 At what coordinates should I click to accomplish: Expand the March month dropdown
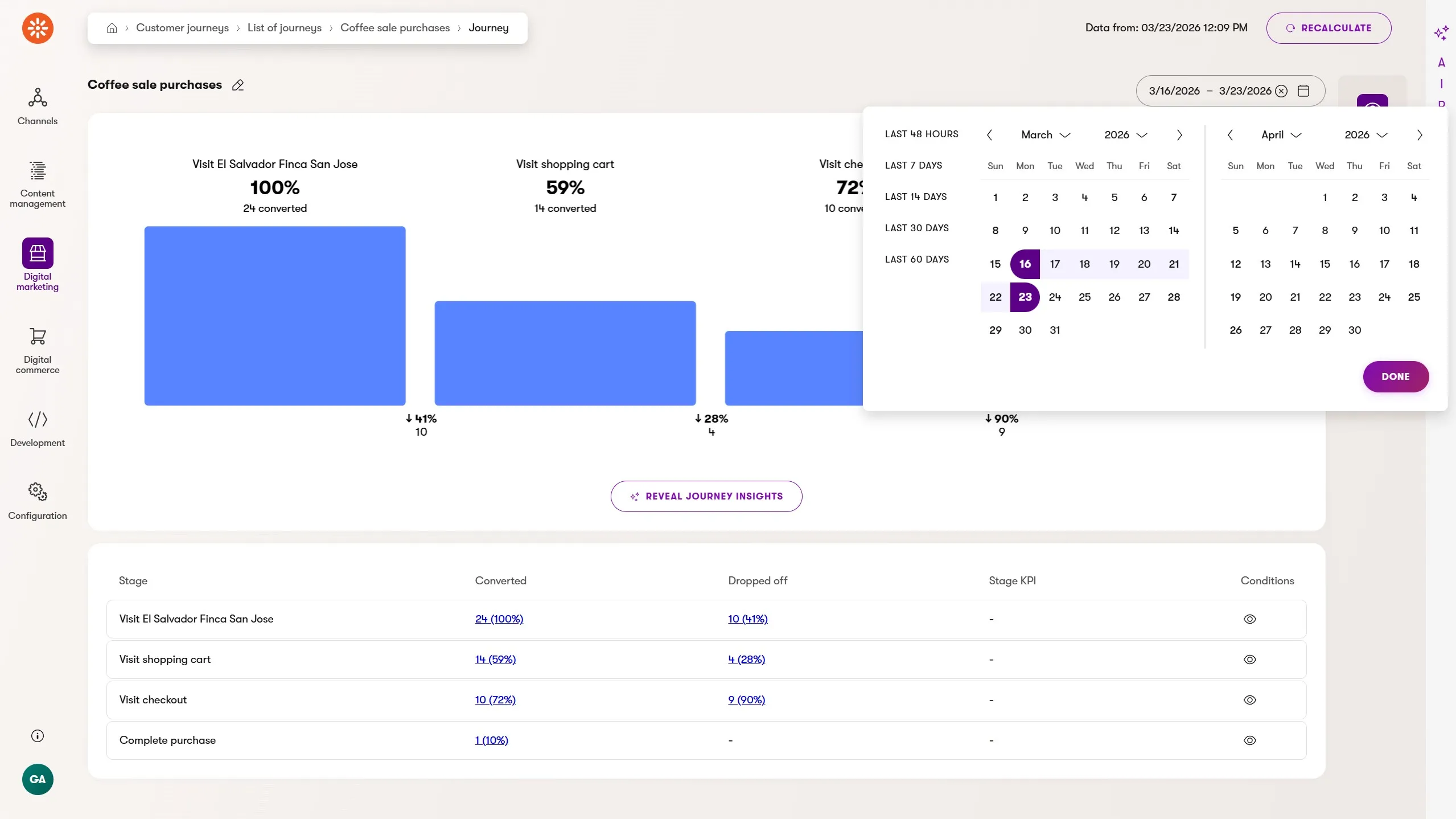1046,135
